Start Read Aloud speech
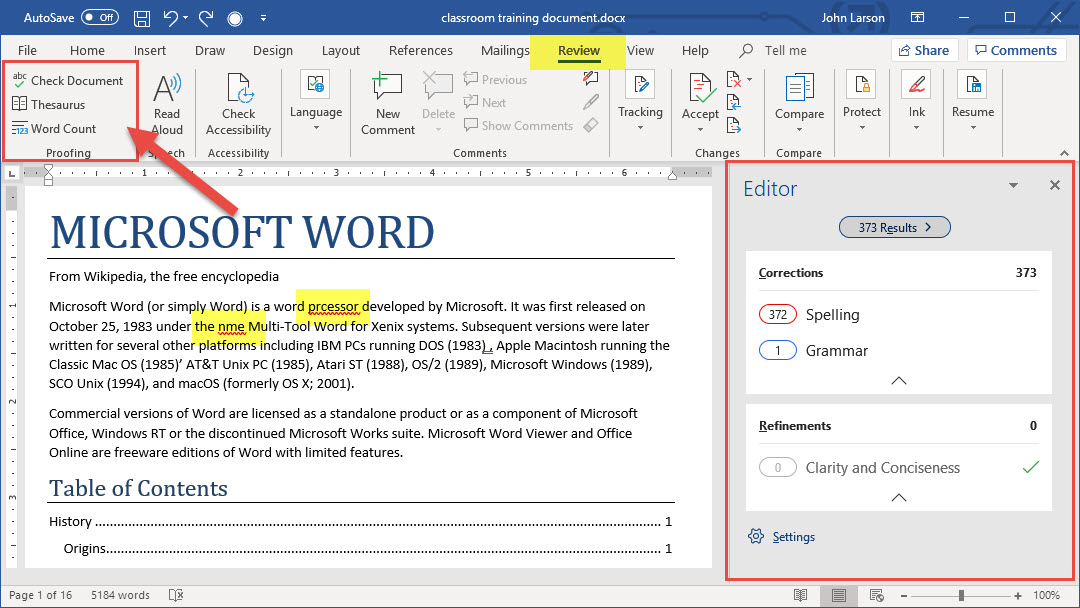The height and width of the screenshot is (608, 1080). click(x=167, y=103)
